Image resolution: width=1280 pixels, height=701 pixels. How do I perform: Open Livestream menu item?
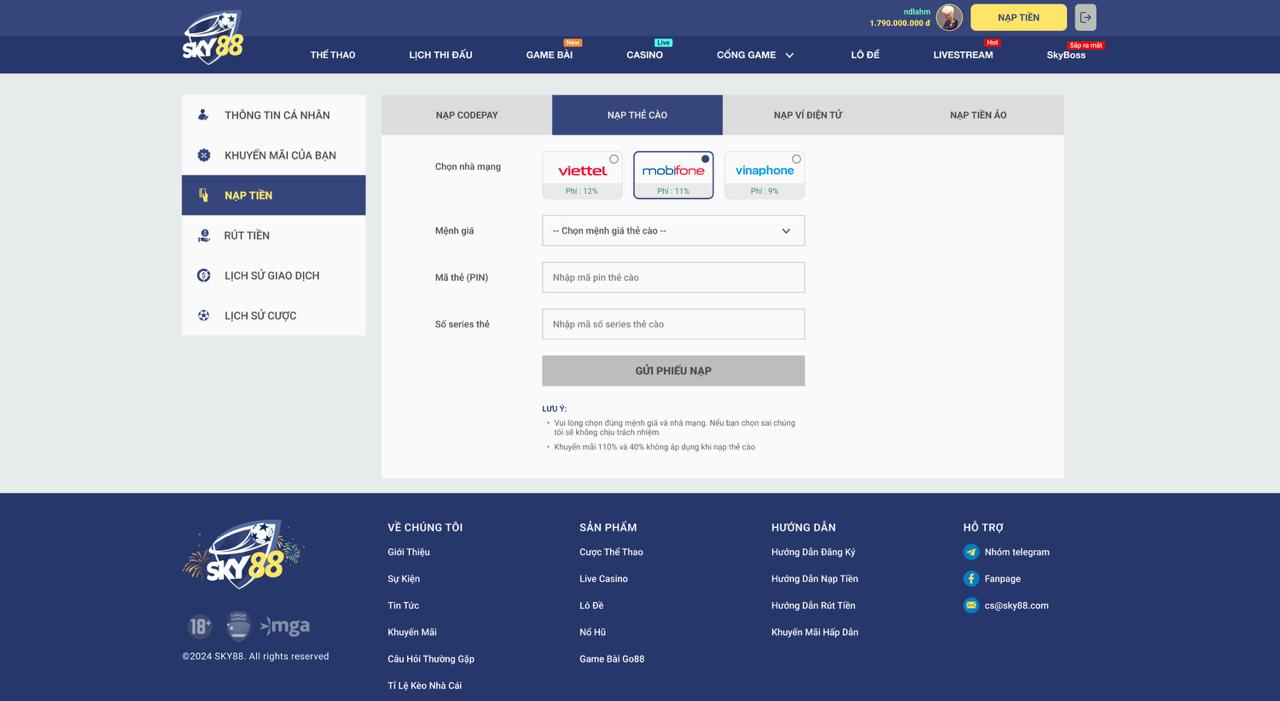[x=963, y=55]
